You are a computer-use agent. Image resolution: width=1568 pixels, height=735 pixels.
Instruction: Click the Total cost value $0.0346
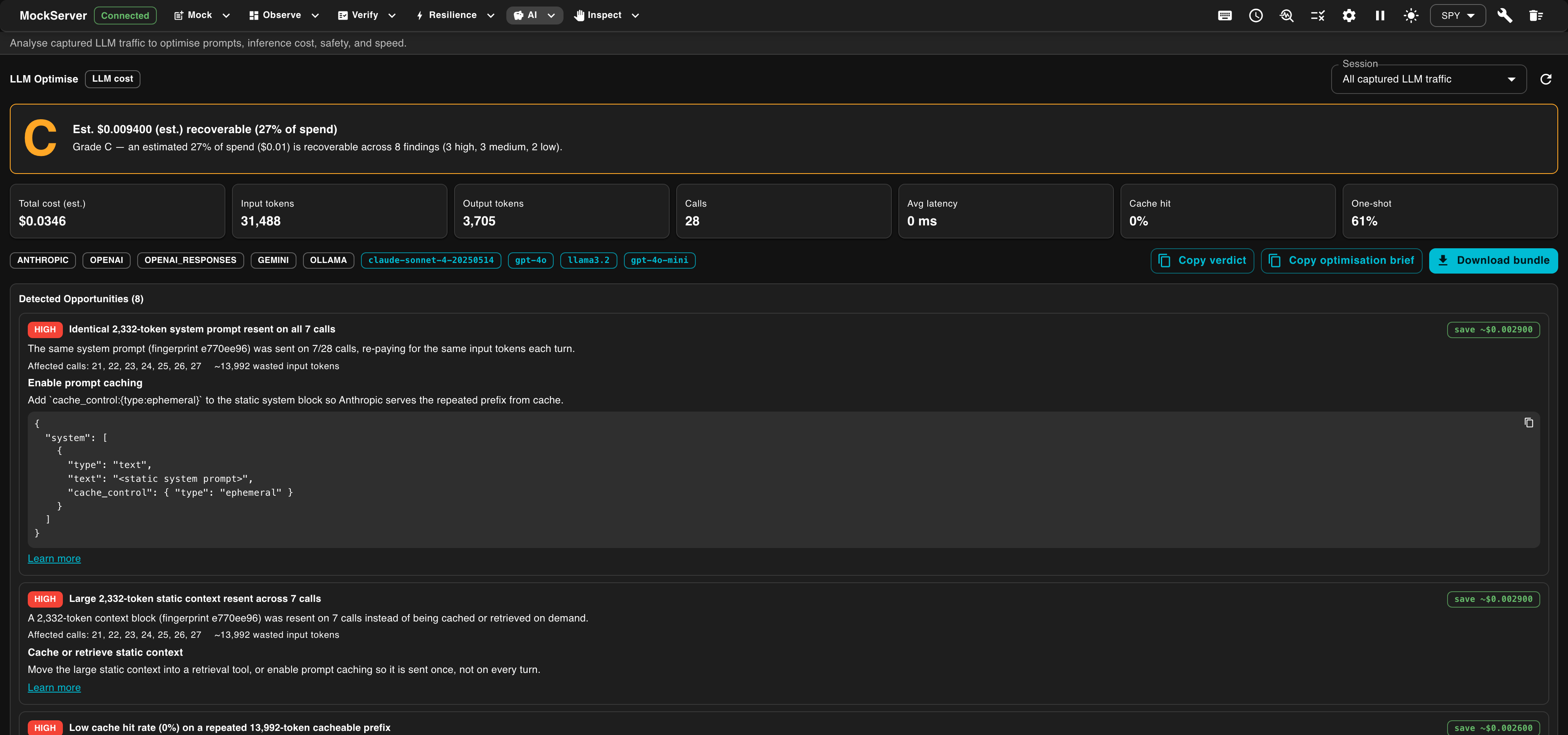pyautogui.click(x=42, y=221)
